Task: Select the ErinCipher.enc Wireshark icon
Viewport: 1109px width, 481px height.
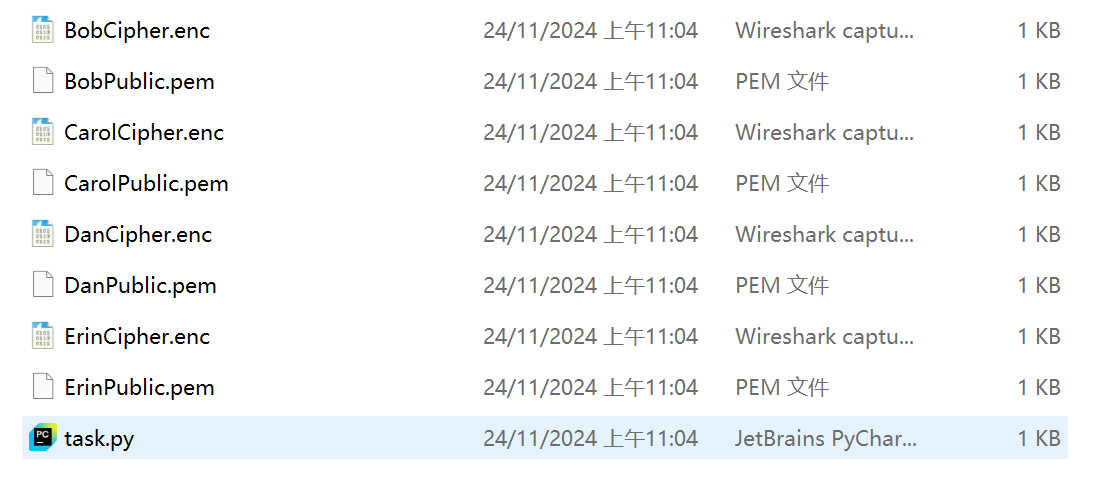Action: click(x=42, y=336)
